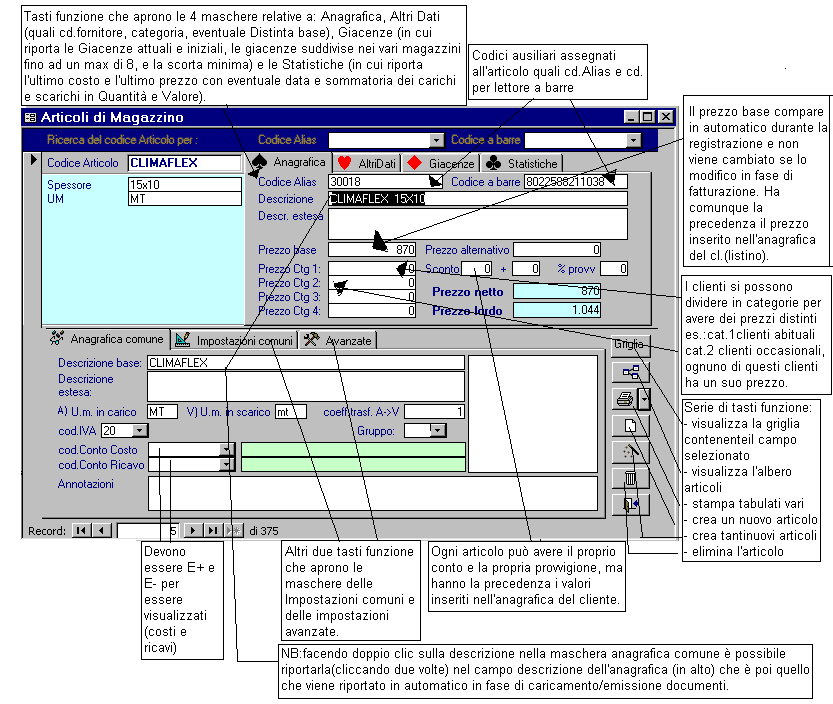The width and height of the screenshot is (833, 704).
Task: Close the Articoli di Magazzino window
Action: [x=666, y=117]
